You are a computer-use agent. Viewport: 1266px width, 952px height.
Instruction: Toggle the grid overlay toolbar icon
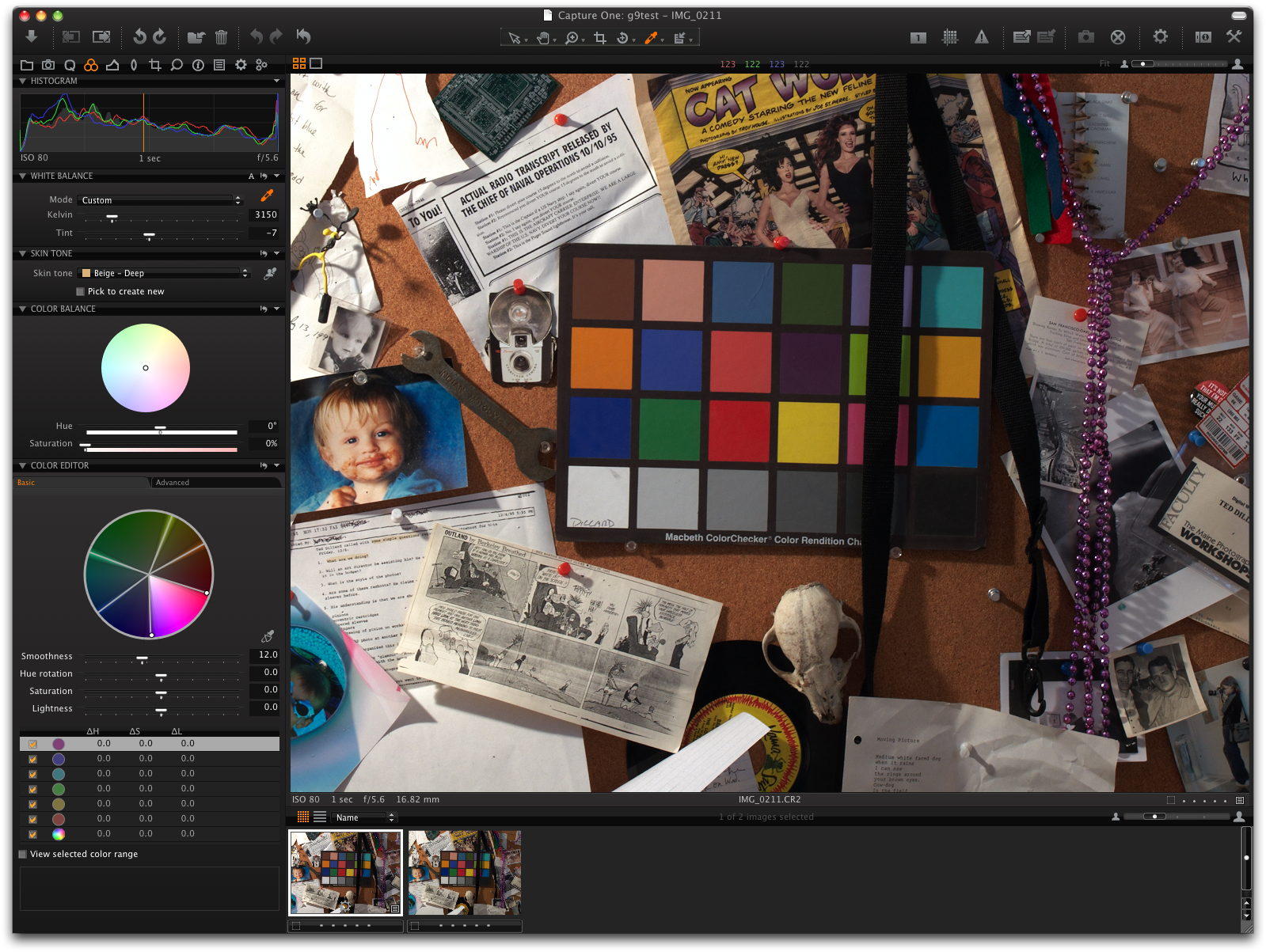(x=950, y=37)
